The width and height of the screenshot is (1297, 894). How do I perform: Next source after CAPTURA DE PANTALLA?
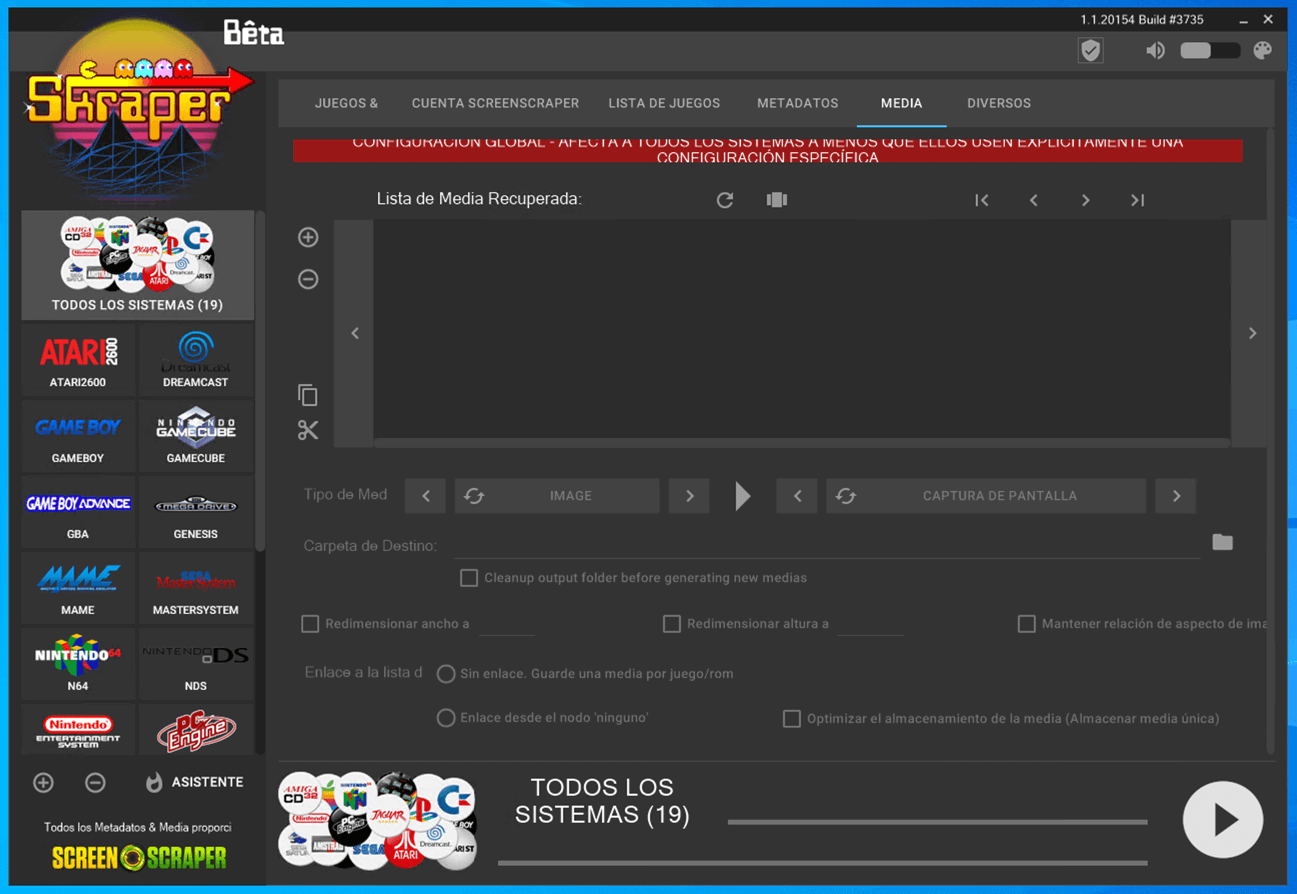1176,496
